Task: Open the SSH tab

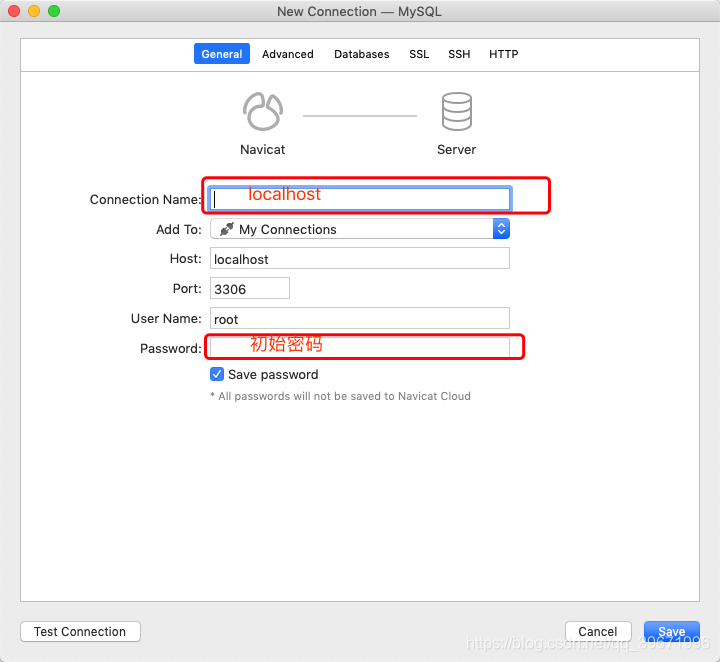Action: (x=459, y=54)
